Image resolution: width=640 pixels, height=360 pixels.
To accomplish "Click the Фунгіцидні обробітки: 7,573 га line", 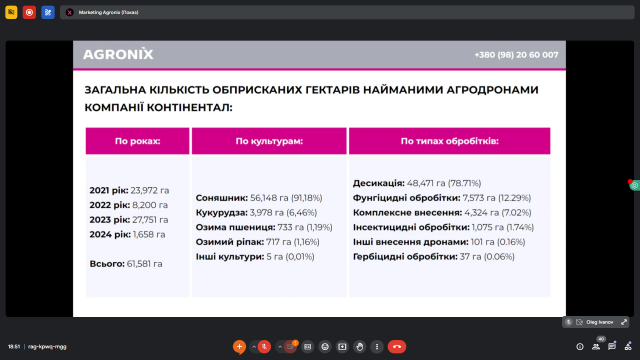I will [x=442, y=198].
